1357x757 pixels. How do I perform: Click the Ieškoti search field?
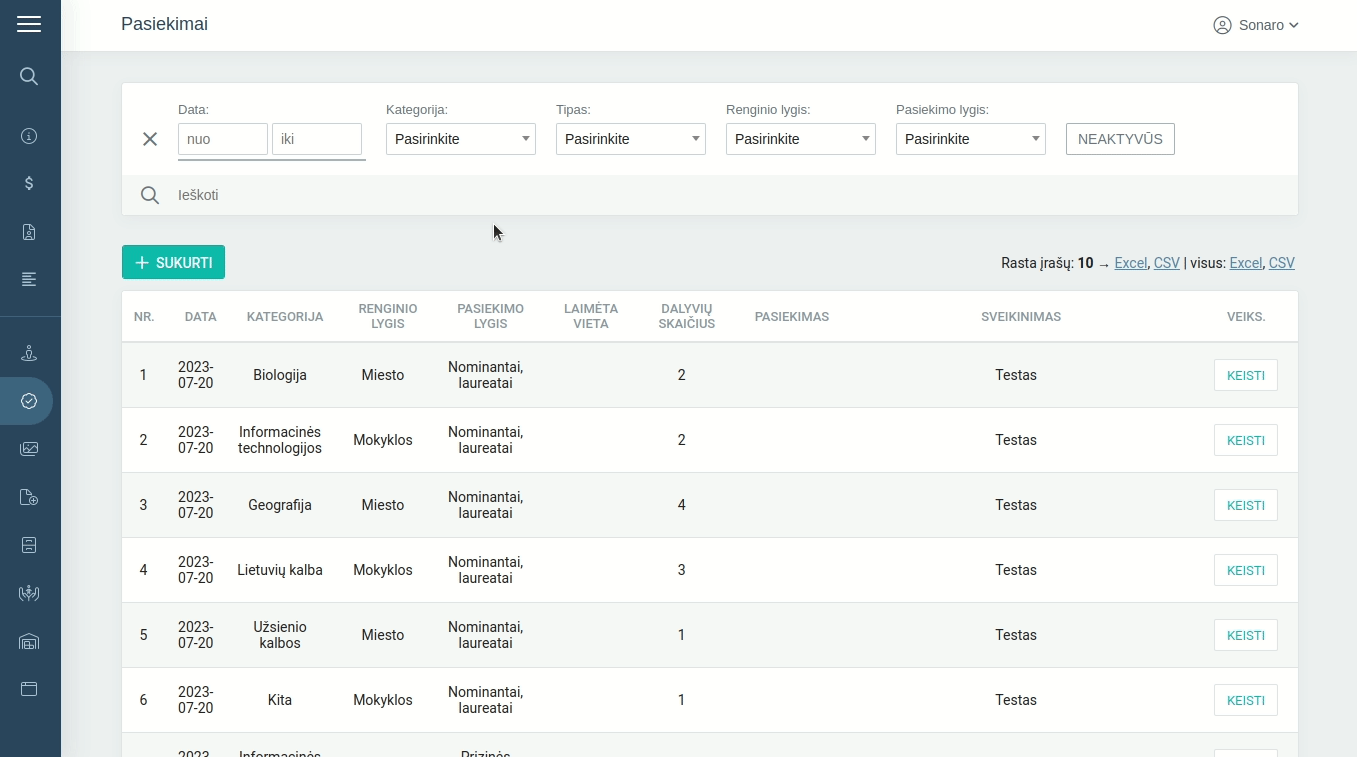pos(700,195)
